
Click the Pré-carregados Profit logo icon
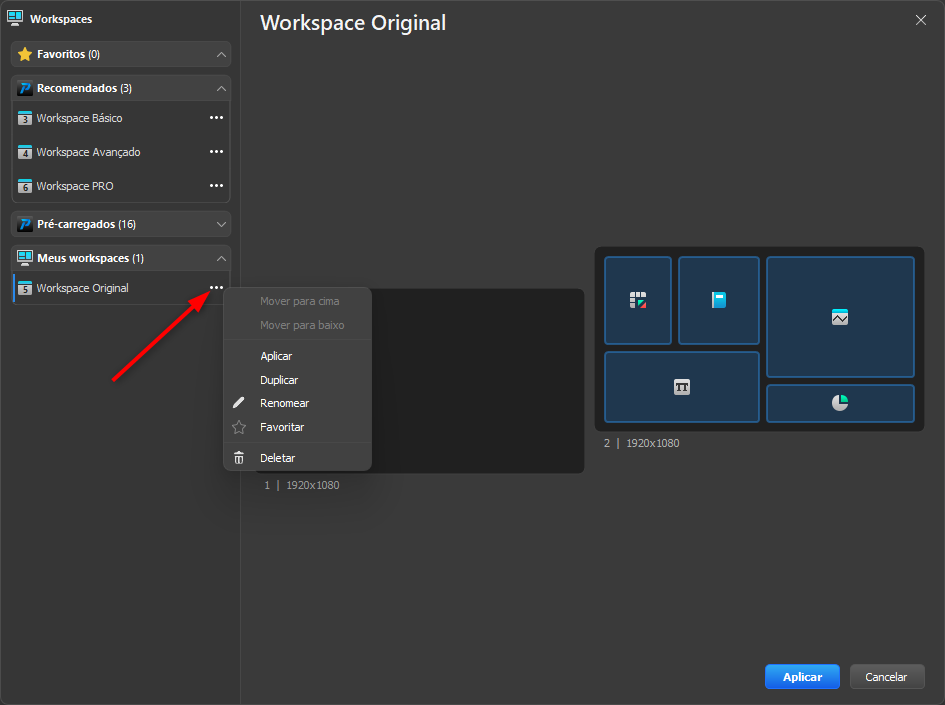pos(25,224)
